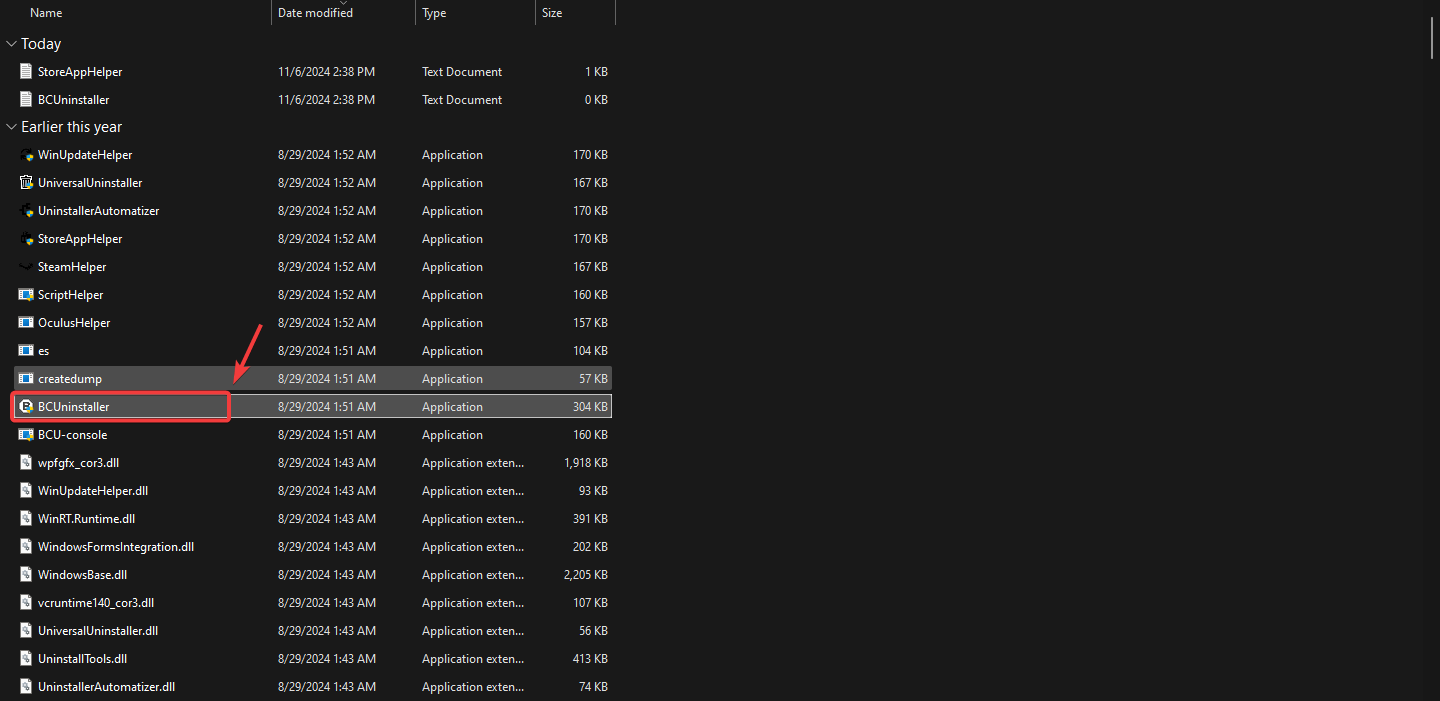Select the WindowsBase.dll file name
Image resolution: width=1440 pixels, height=701 pixels.
83,575
